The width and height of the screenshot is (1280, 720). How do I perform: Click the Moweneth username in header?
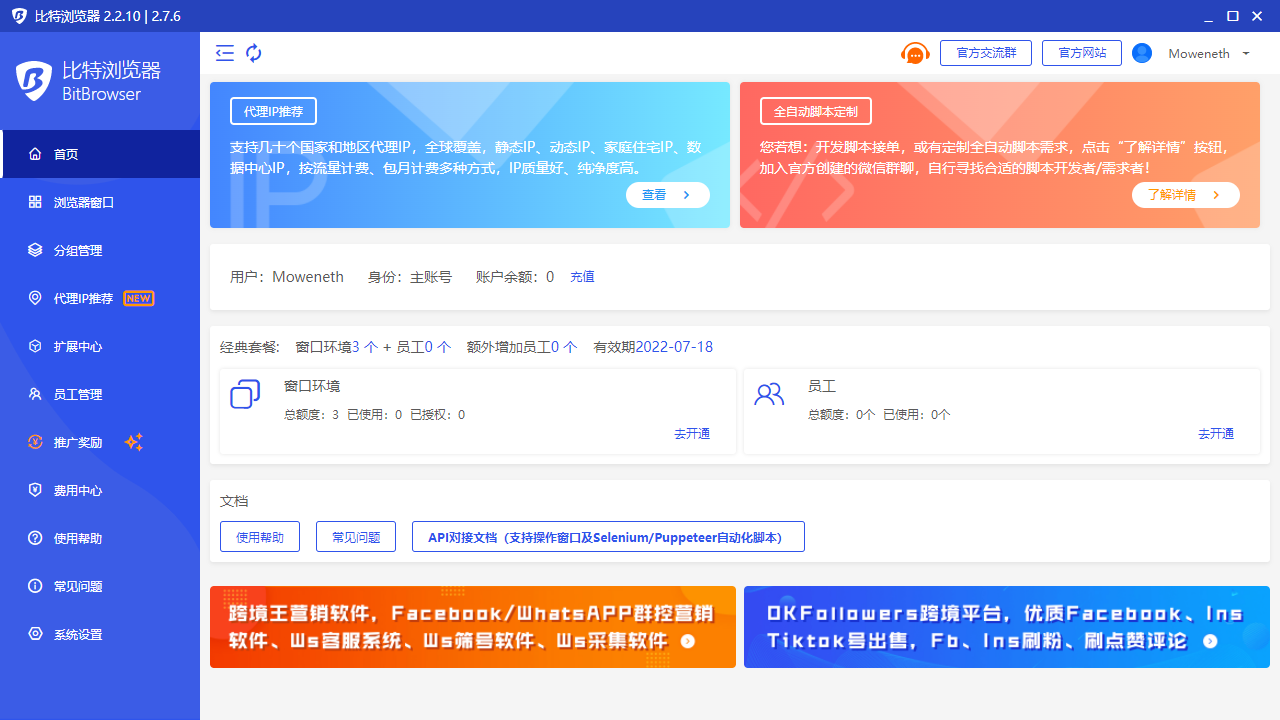tap(1199, 54)
